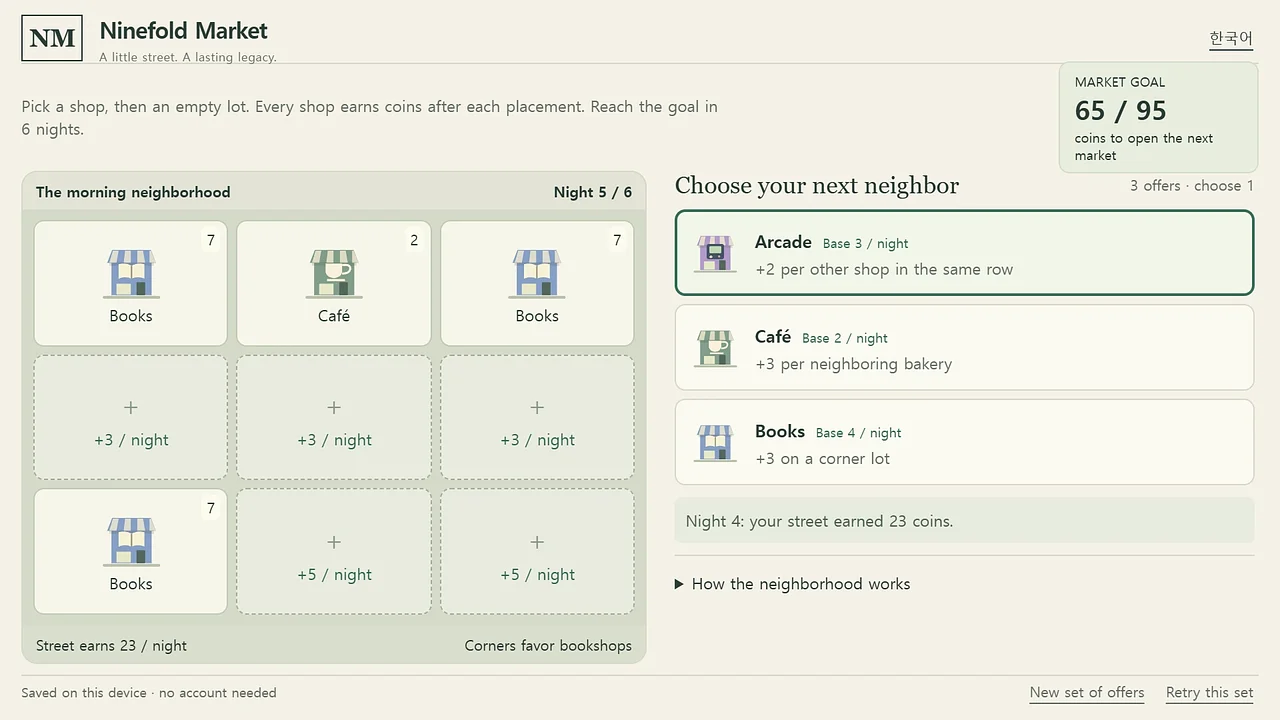Place shop on bottom-middle +5 lot
1280x720 pixels.
pos(334,551)
